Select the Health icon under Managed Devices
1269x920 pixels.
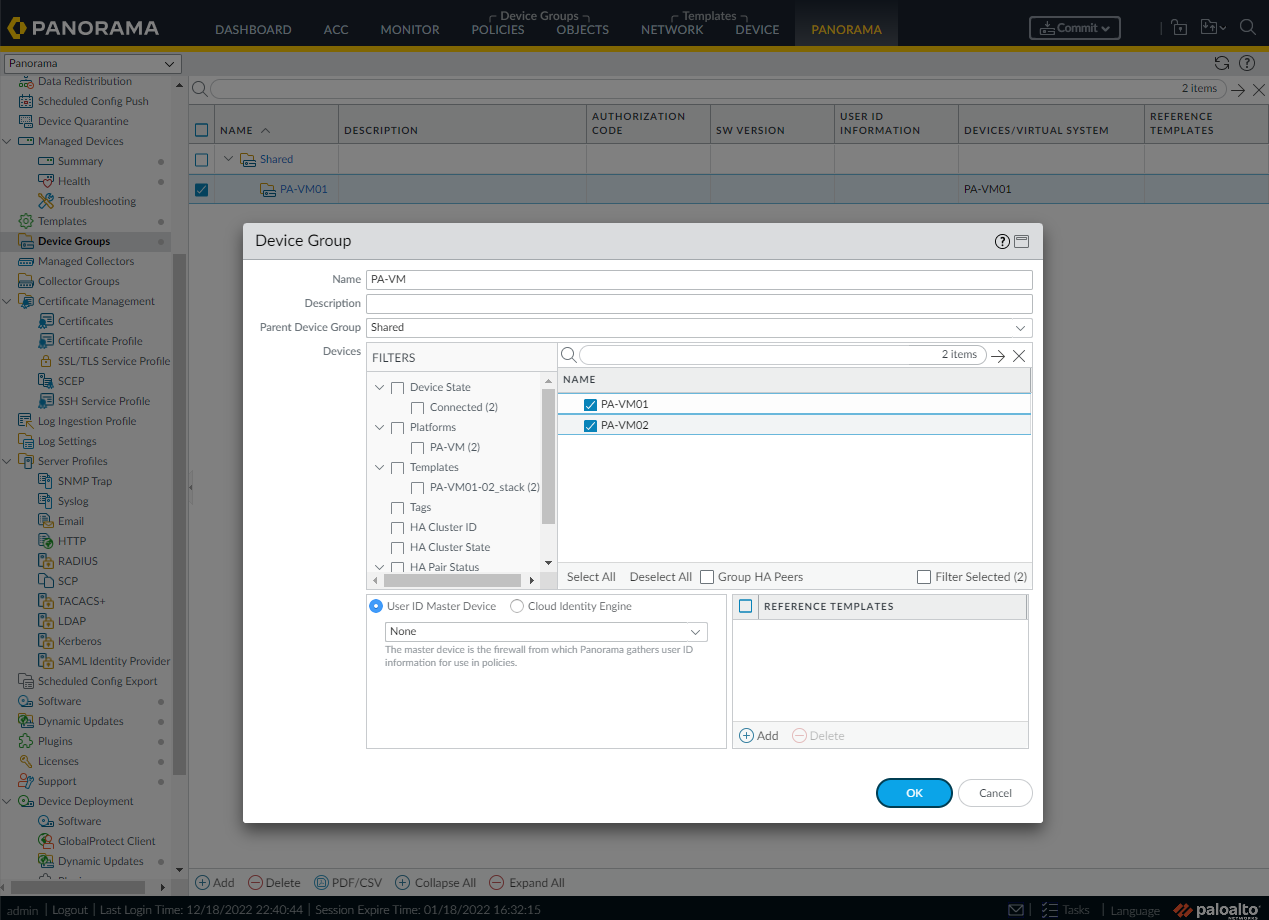pyautogui.click(x=45, y=181)
